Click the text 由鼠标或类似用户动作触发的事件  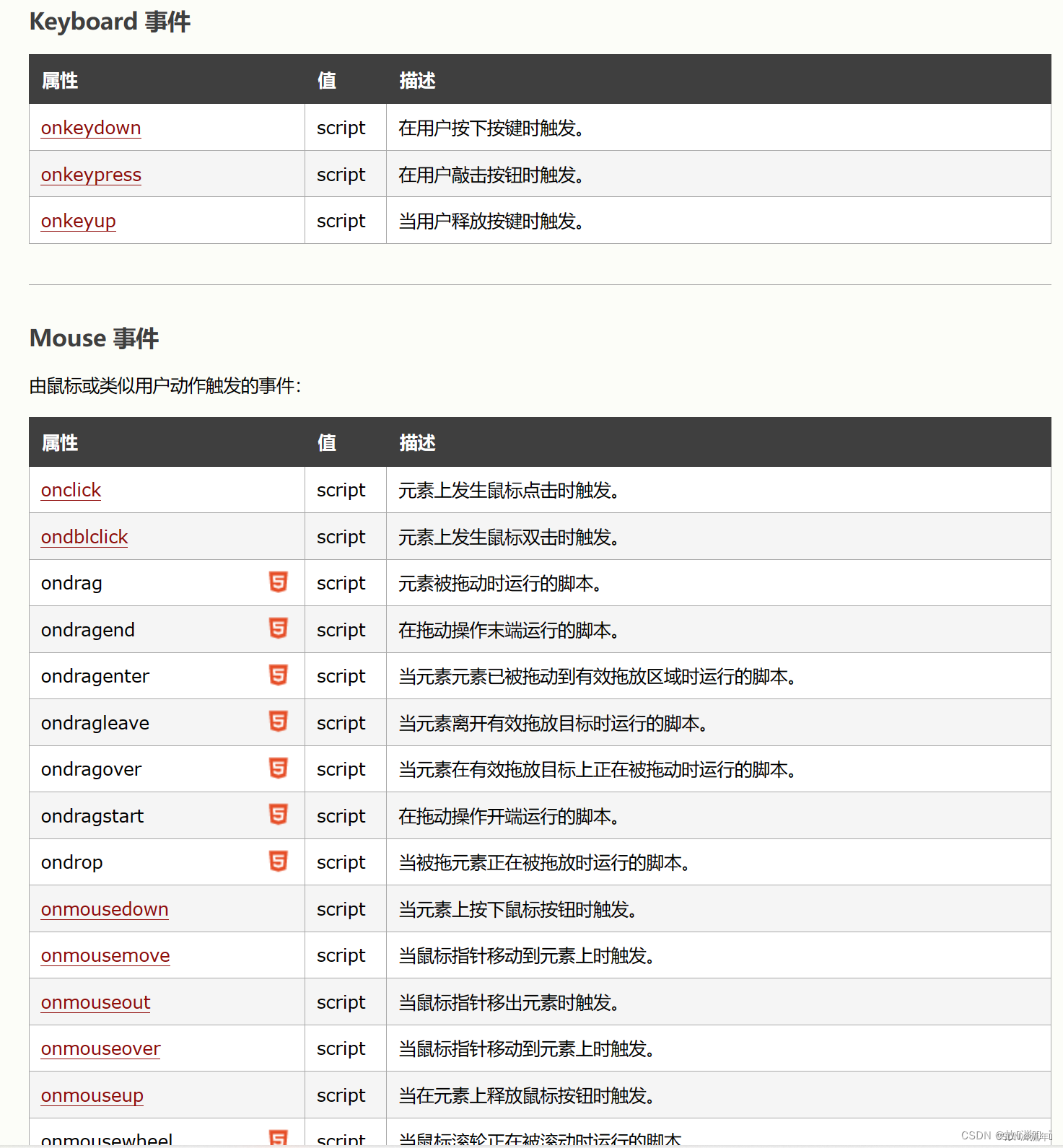(x=165, y=386)
